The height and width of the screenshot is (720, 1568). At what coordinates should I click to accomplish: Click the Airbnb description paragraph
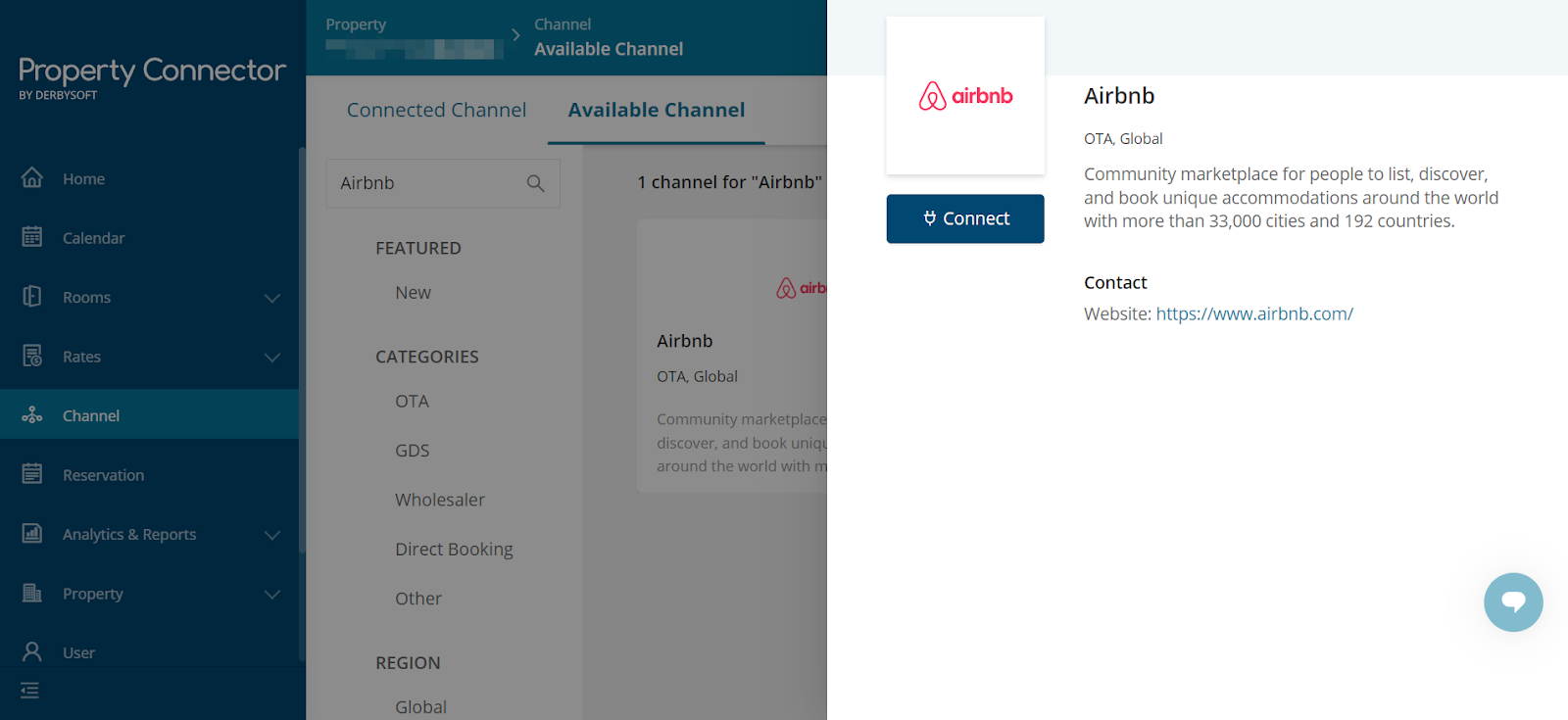point(1291,198)
